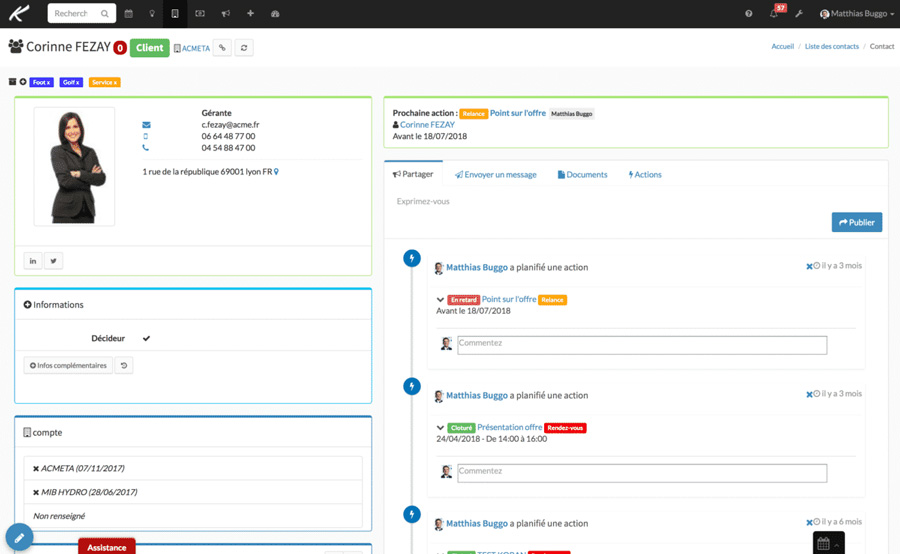Open the megaphone icon in the navbar
Image resolution: width=900 pixels, height=554 pixels.
[225, 14]
